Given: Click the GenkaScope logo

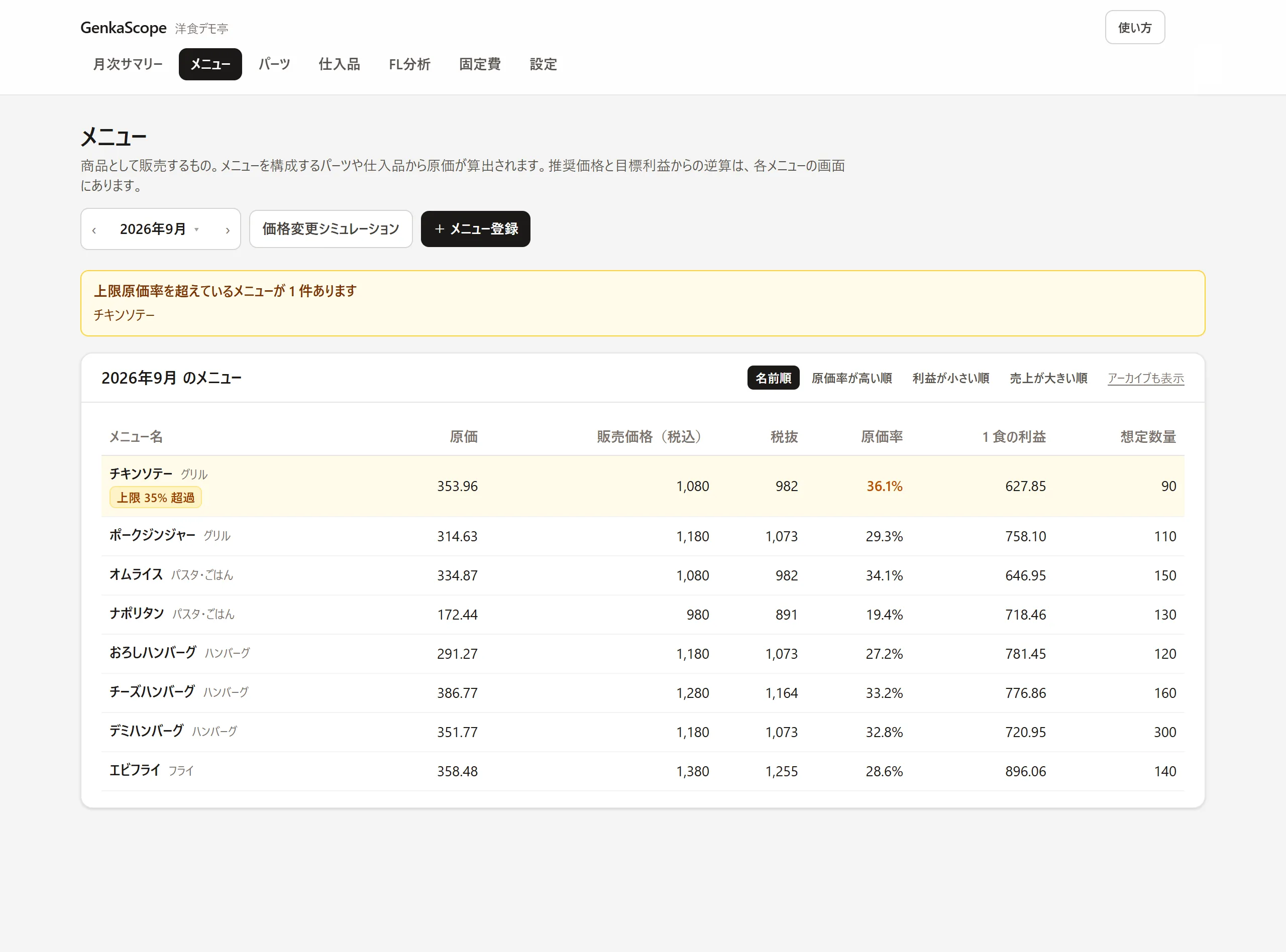Looking at the screenshot, I should coord(124,27).
